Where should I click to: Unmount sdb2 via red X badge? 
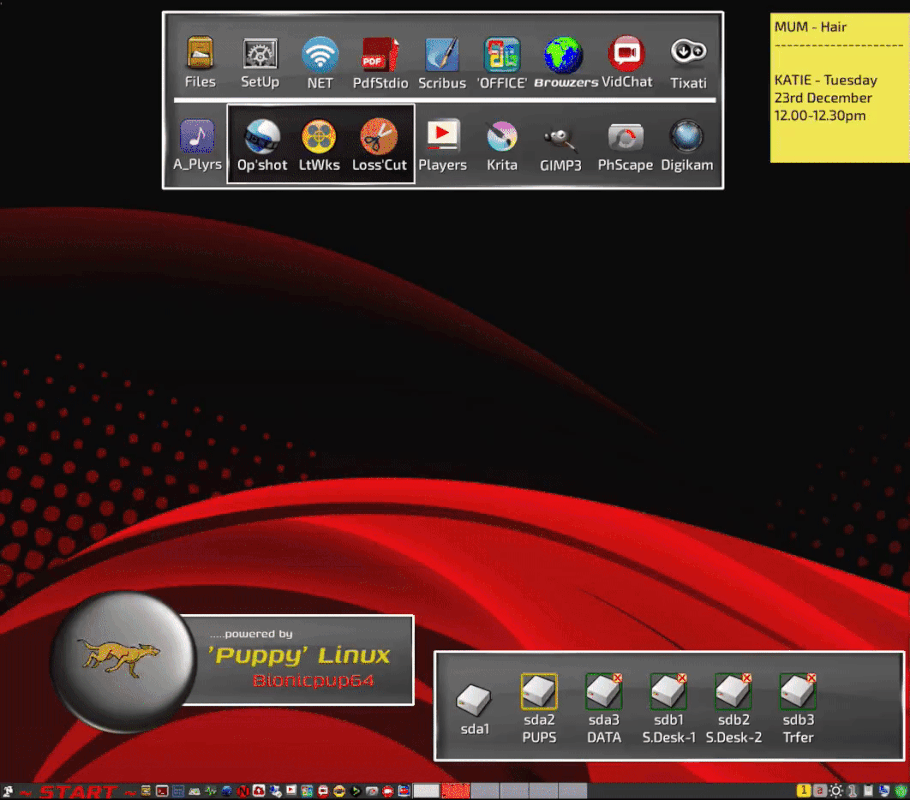747,678
